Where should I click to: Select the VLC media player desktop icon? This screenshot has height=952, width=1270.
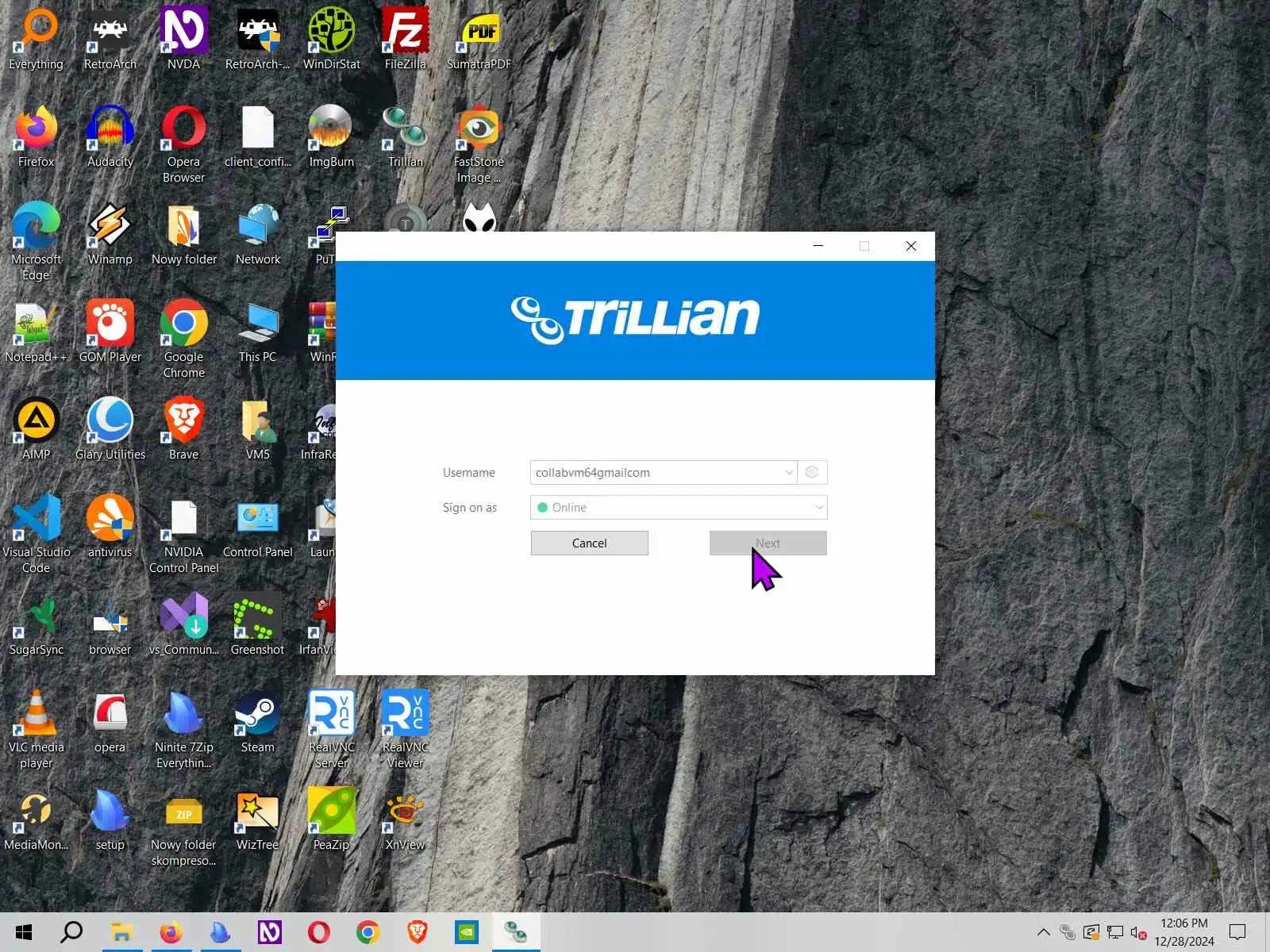click(37, 730)
